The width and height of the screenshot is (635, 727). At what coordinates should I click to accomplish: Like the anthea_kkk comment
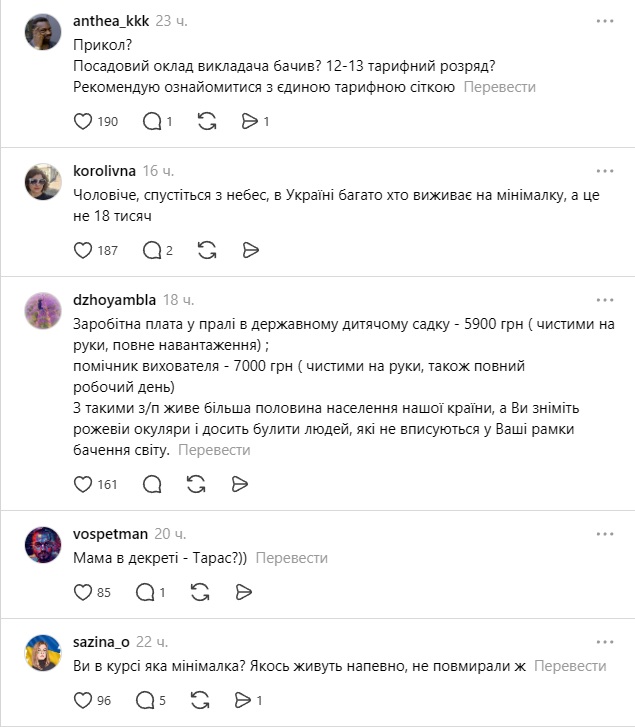coord(84,121)
